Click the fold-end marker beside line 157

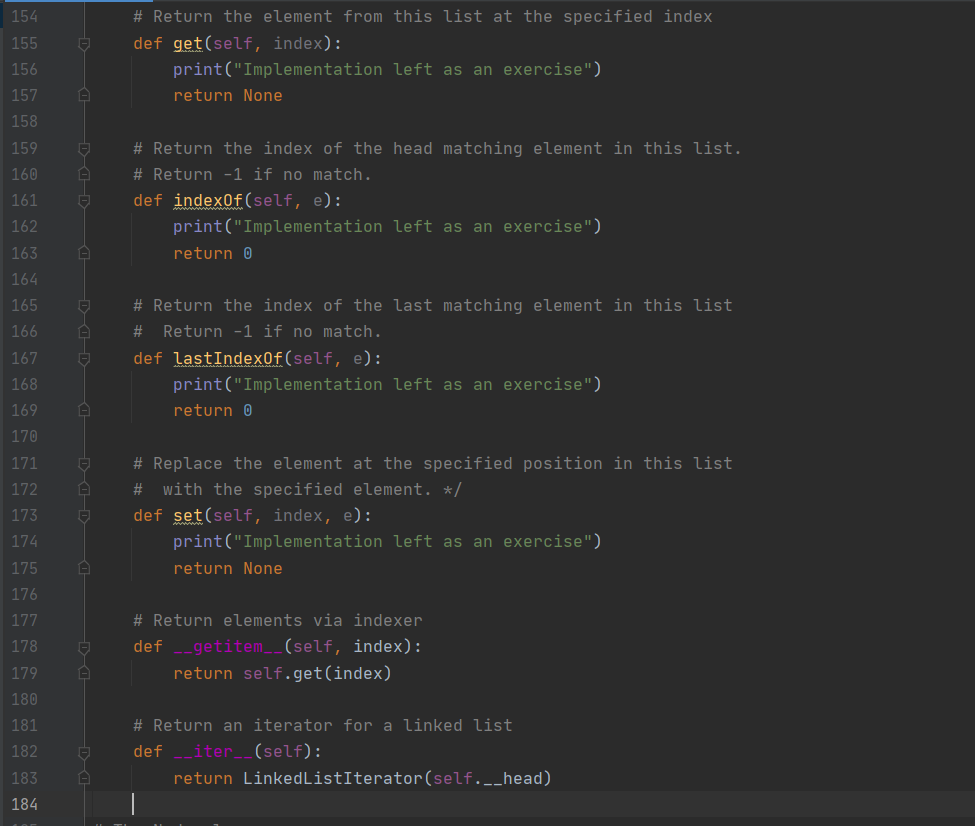84,95
